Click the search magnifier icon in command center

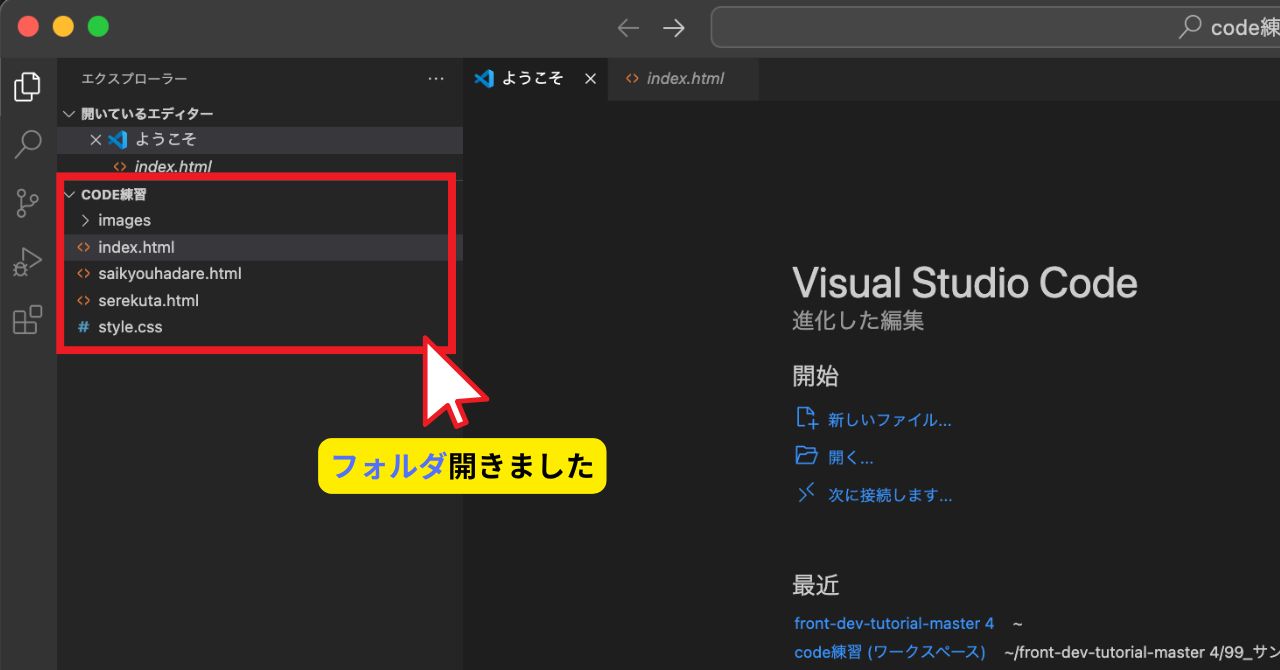point(1190,28)
